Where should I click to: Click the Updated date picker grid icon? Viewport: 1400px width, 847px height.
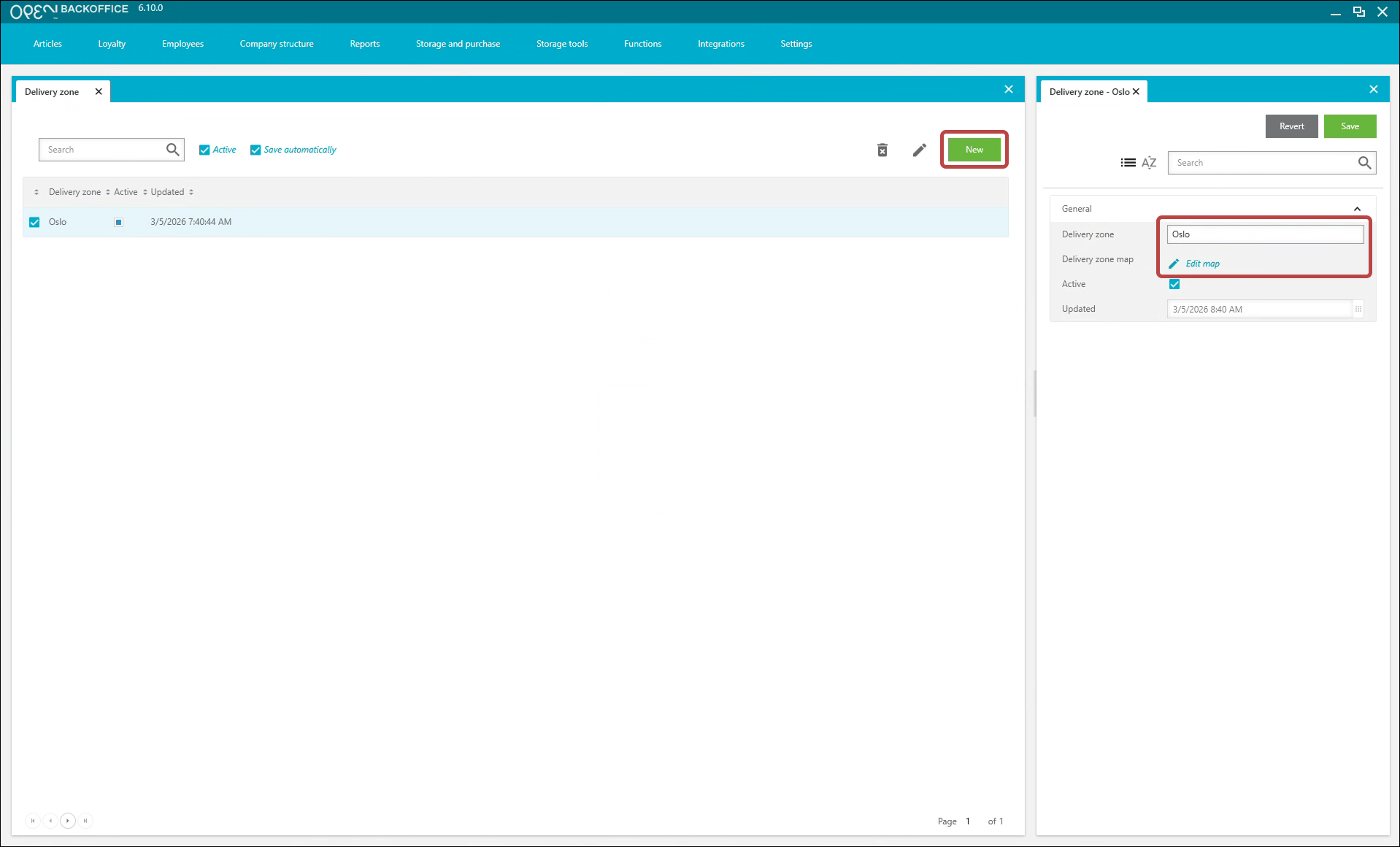click(x=1358, y=309)
